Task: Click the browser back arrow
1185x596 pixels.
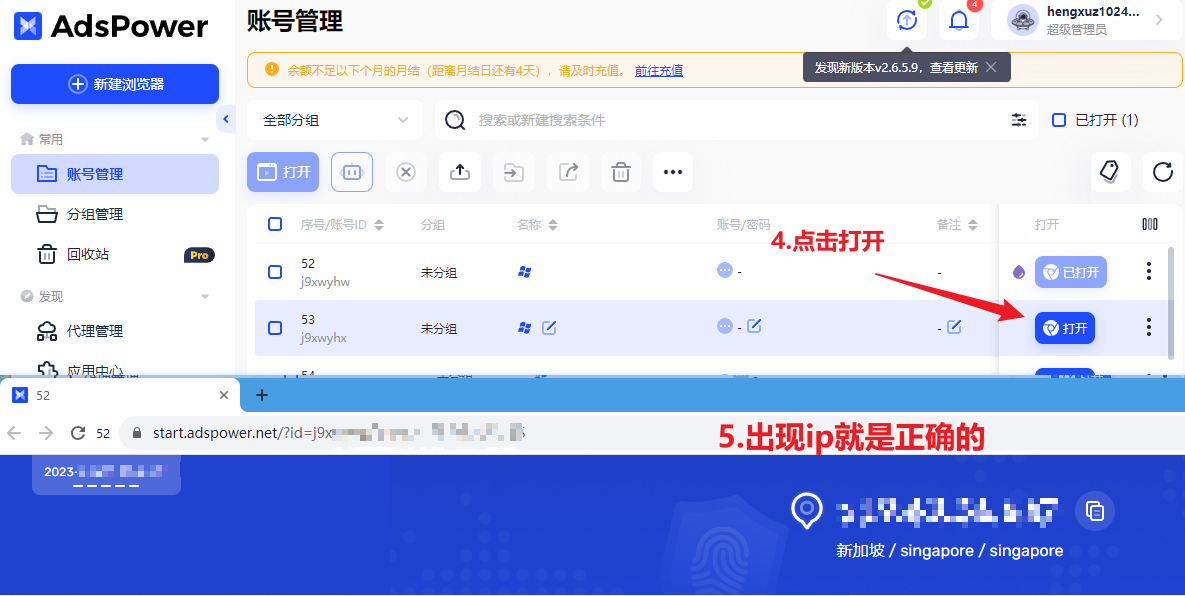Action: 14,433
